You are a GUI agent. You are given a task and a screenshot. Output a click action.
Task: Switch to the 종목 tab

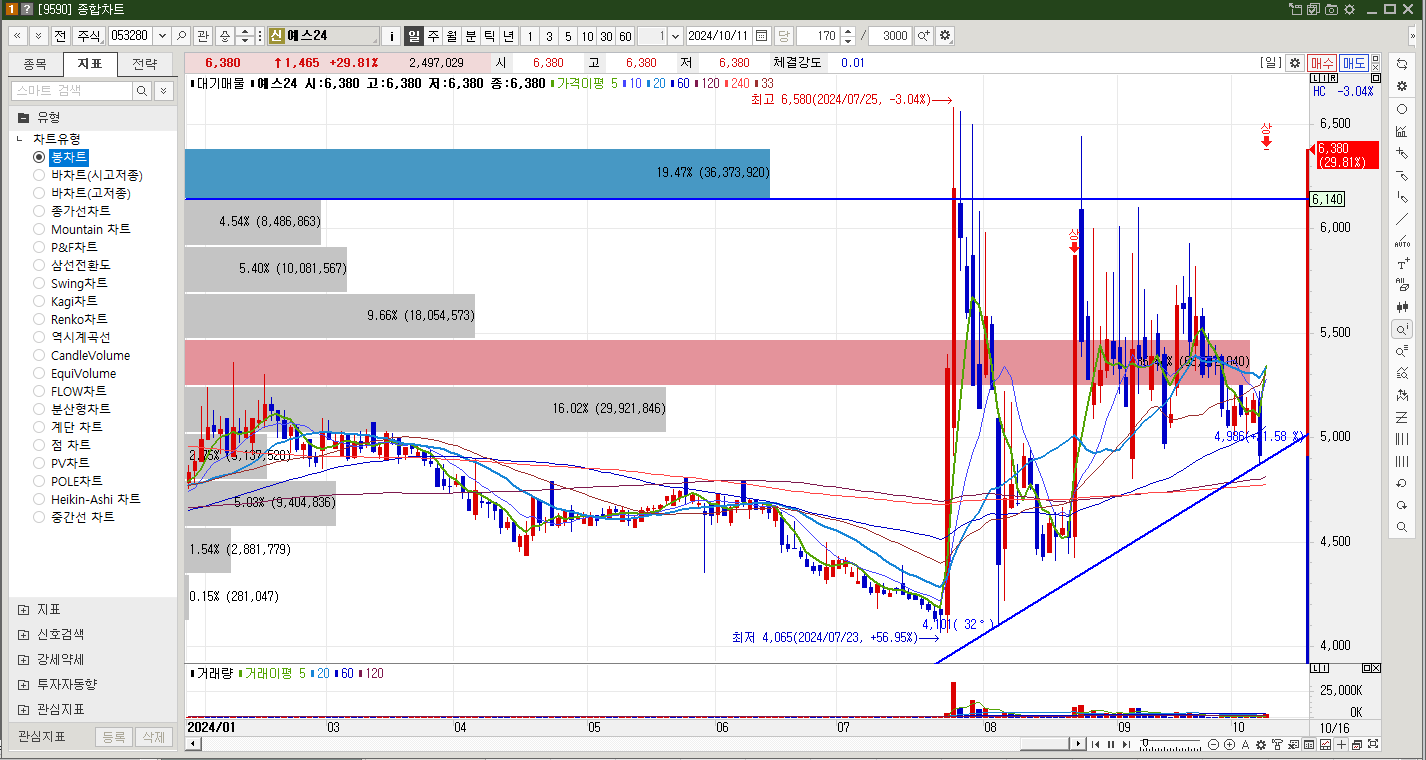35,65
